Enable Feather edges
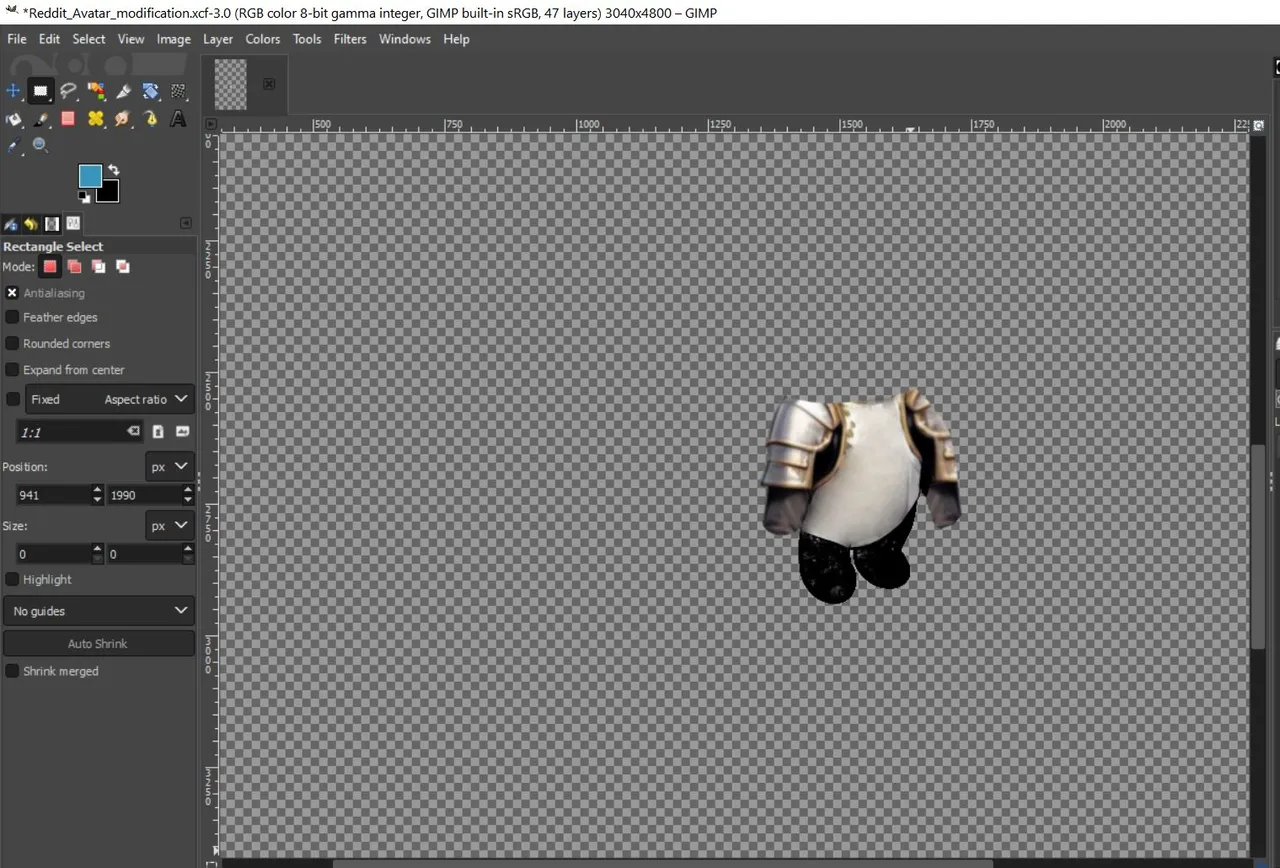This screenshot has width=1280, height=868. click(x=12, y=317)
